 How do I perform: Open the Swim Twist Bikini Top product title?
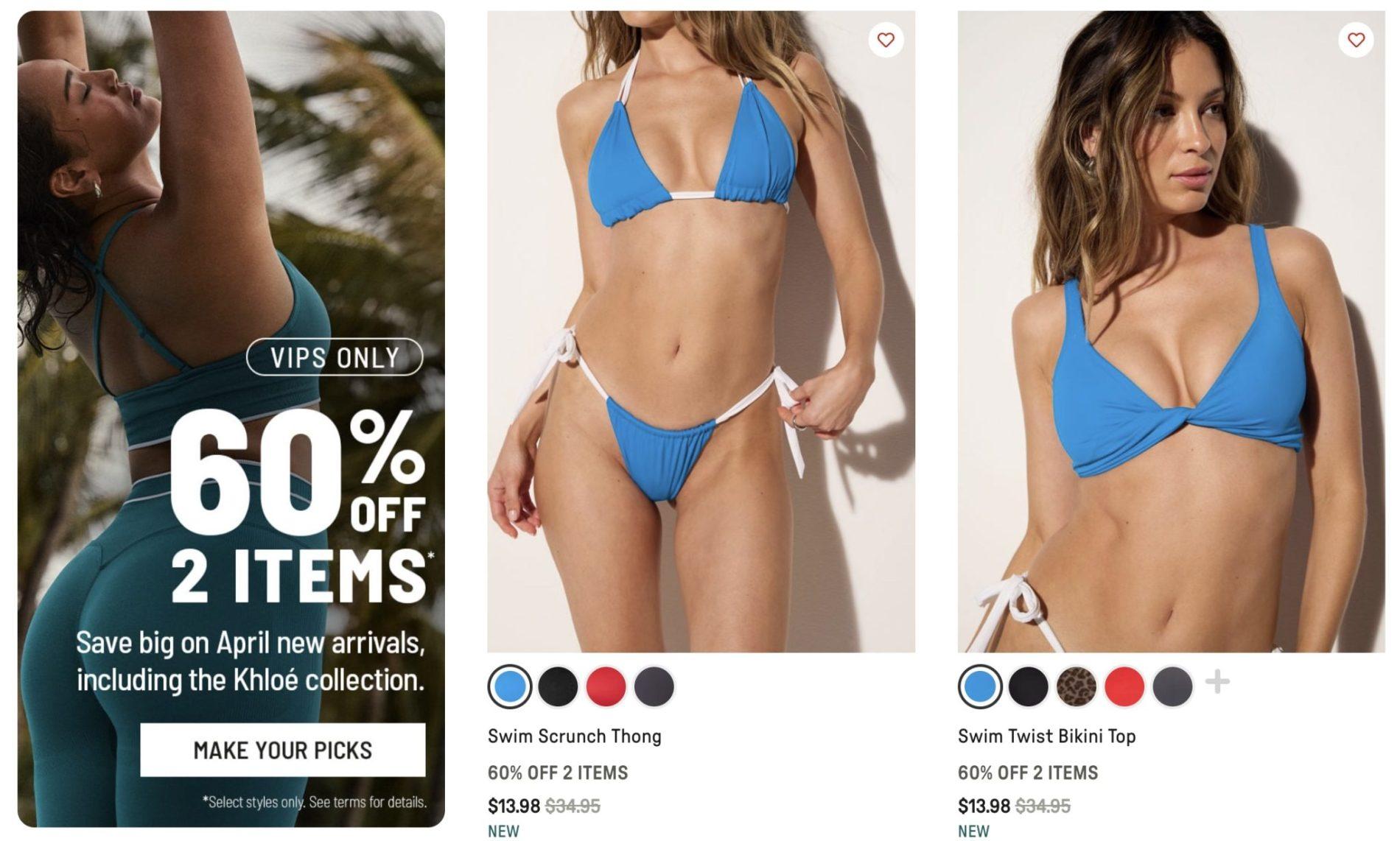coord(1046,736)
